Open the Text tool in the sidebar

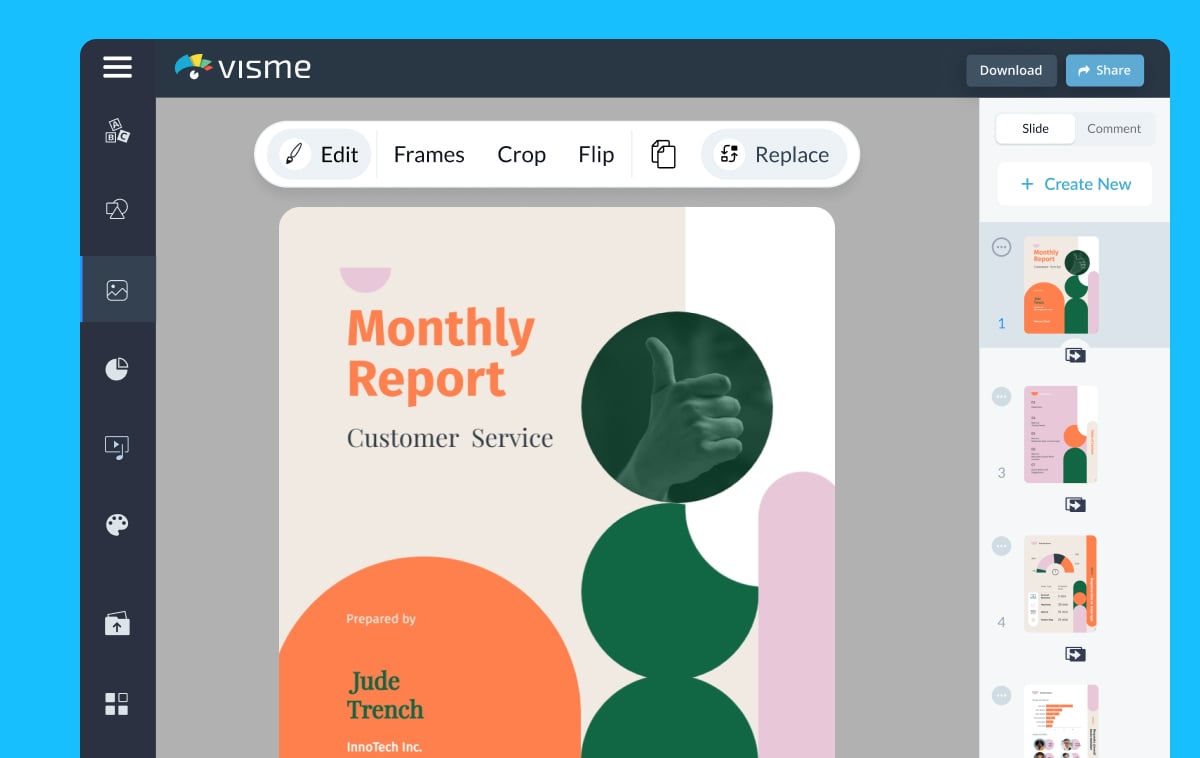click(117, 130)
